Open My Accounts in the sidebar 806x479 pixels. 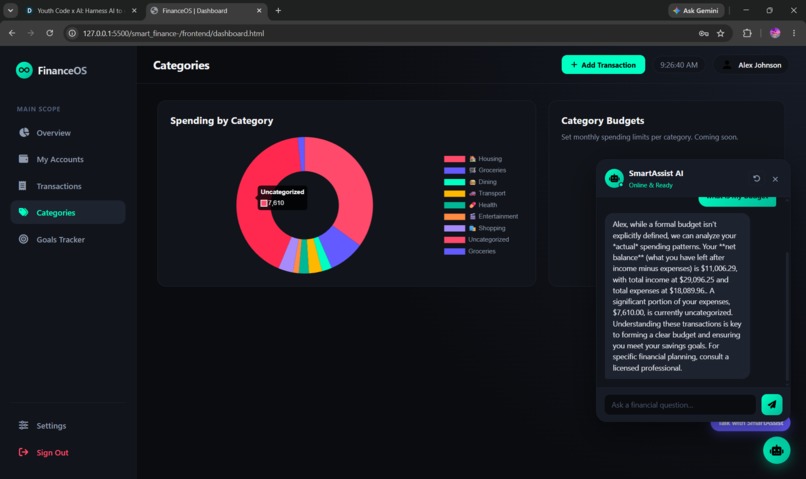coord(68,159)
